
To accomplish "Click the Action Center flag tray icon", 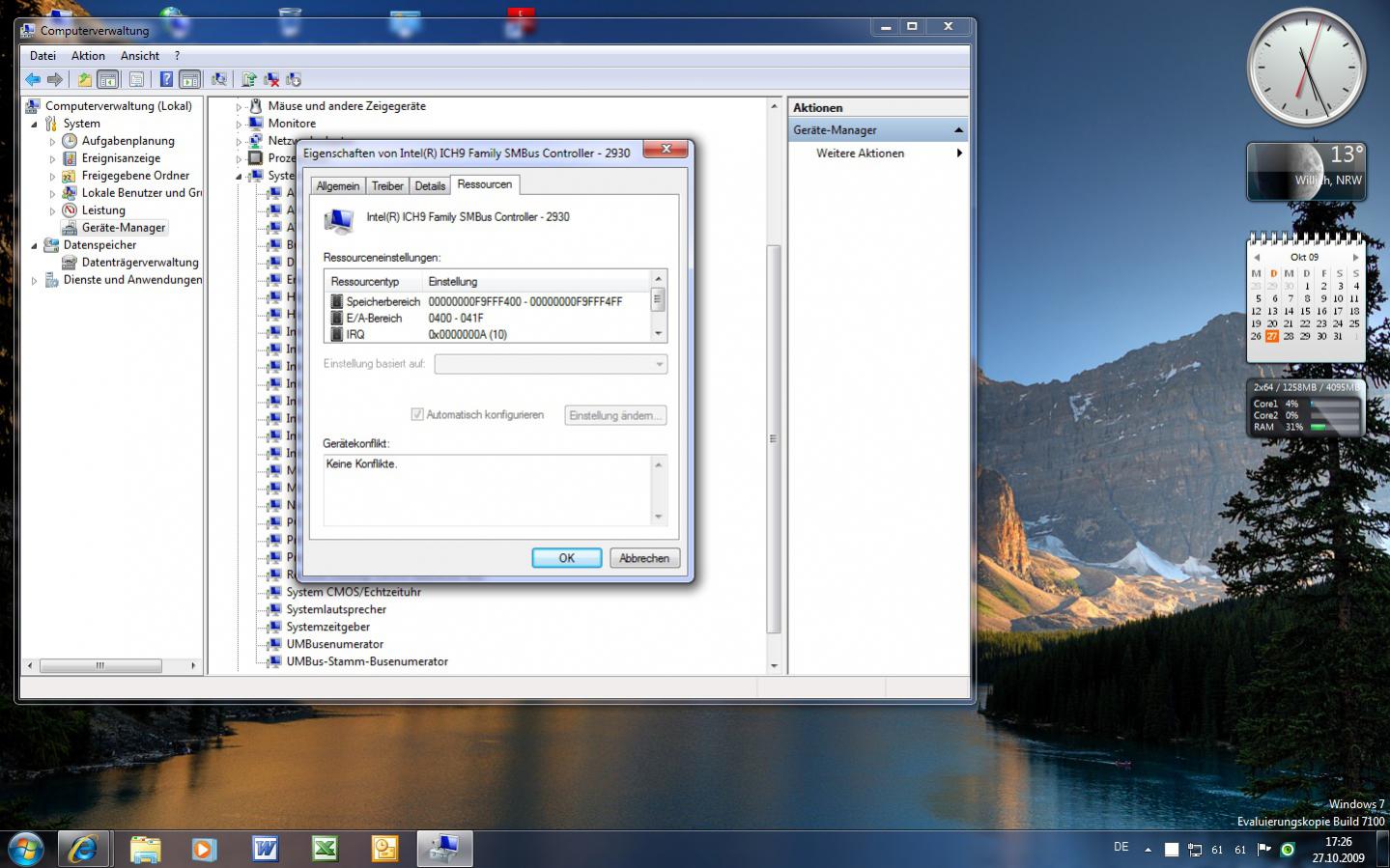I will 1263,850.
